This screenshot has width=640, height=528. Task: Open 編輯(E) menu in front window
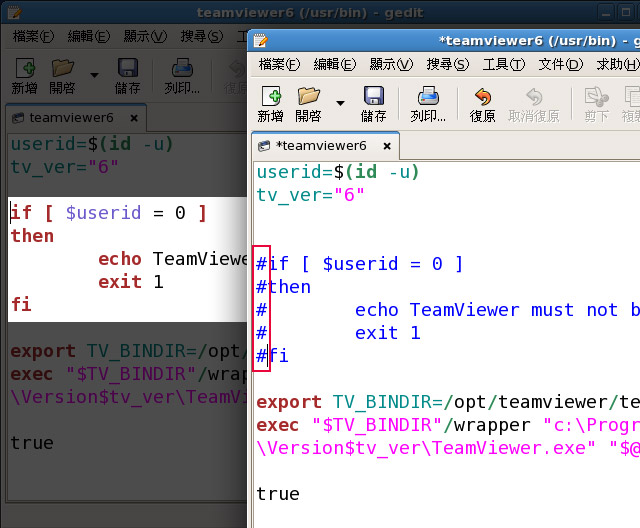click(335, 64)
